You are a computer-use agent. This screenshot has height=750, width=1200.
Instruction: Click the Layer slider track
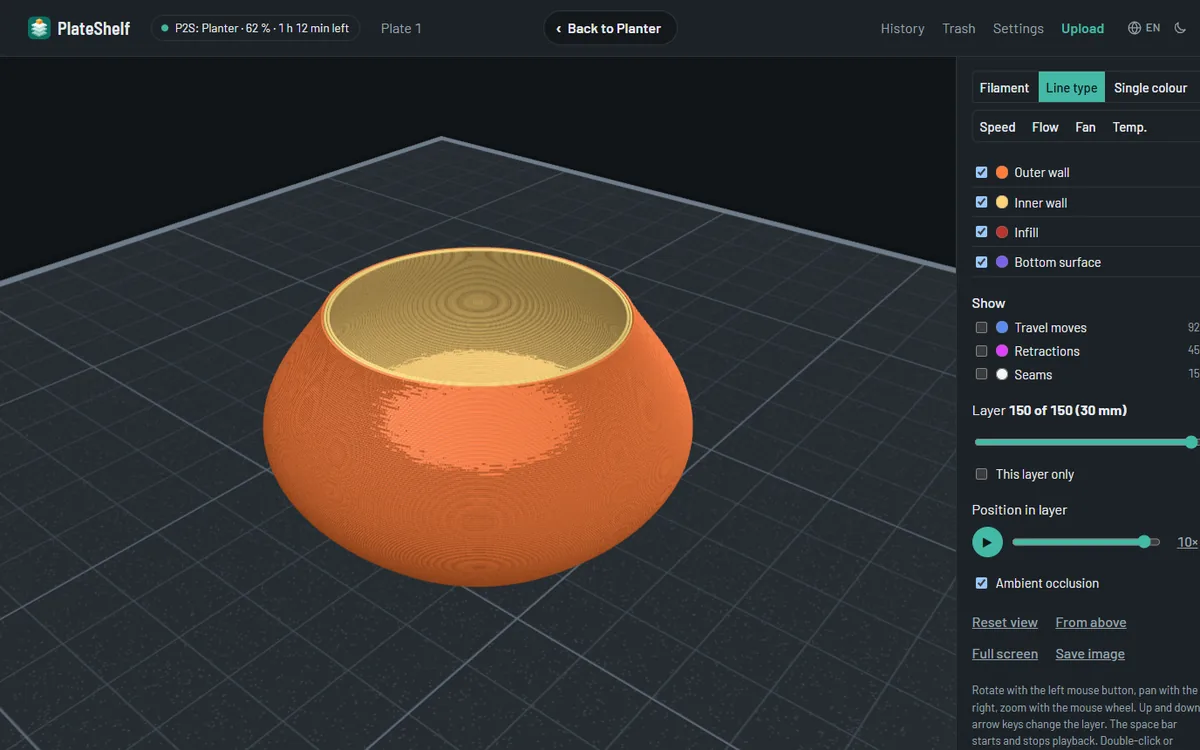point(1086,442)
